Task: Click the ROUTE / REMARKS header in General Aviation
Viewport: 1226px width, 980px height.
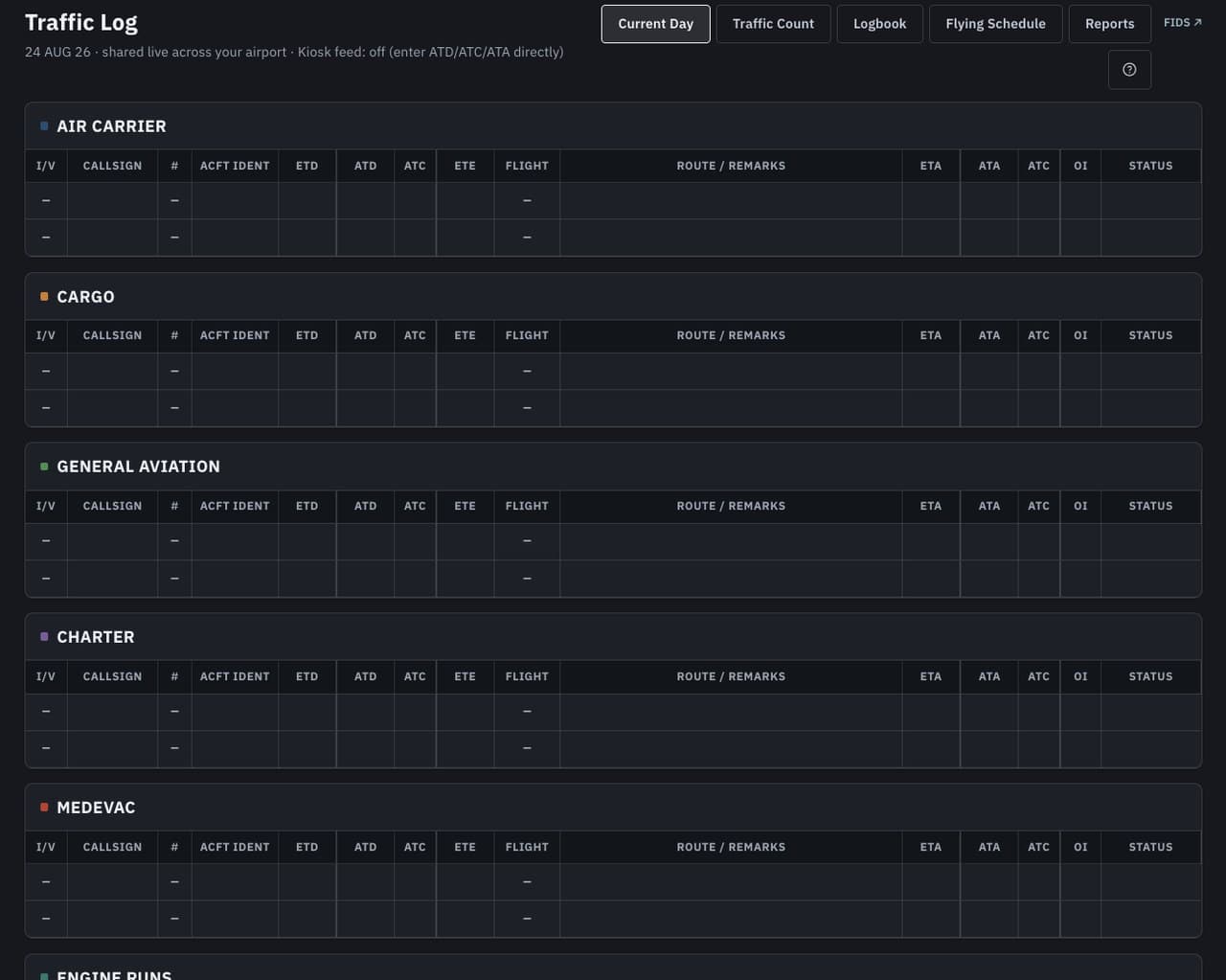Action: point(731,506)
